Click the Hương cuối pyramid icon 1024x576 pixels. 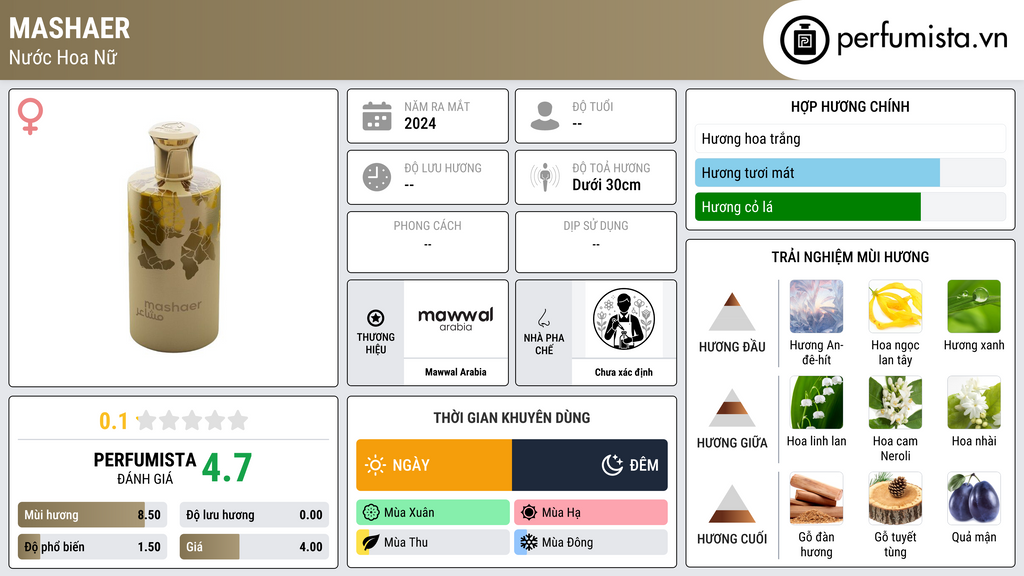pos(732,504)
